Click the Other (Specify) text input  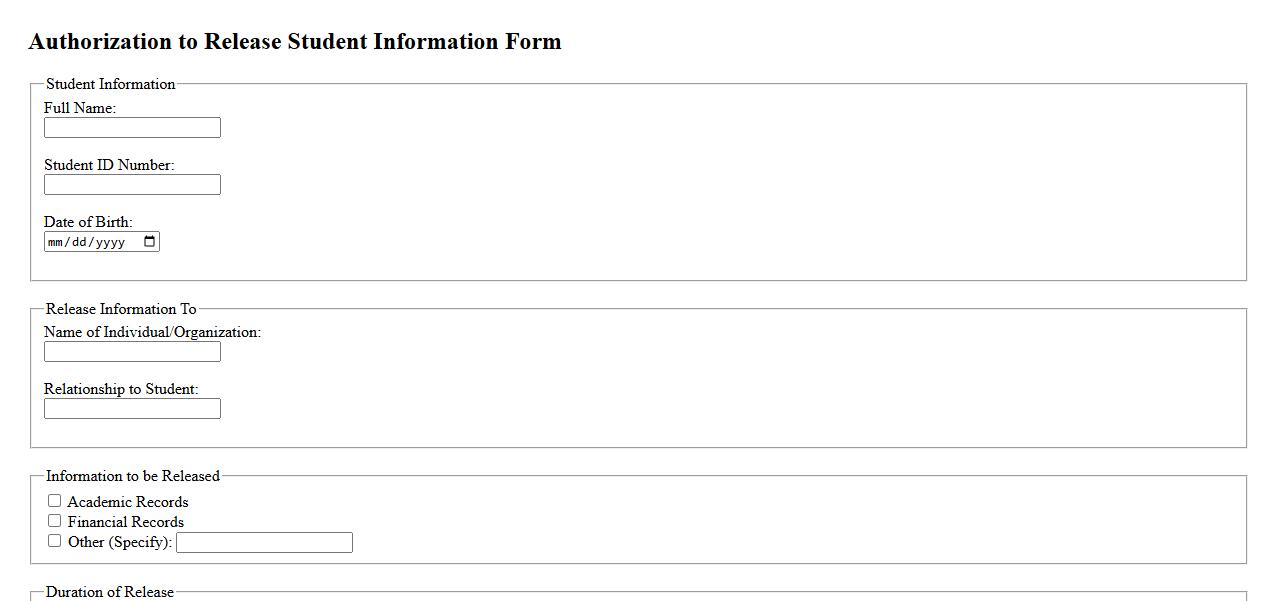coord(264,542)
